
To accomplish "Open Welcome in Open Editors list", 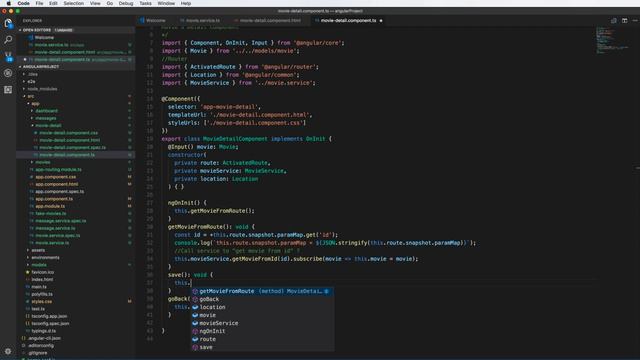I will (x=44, y=38).
